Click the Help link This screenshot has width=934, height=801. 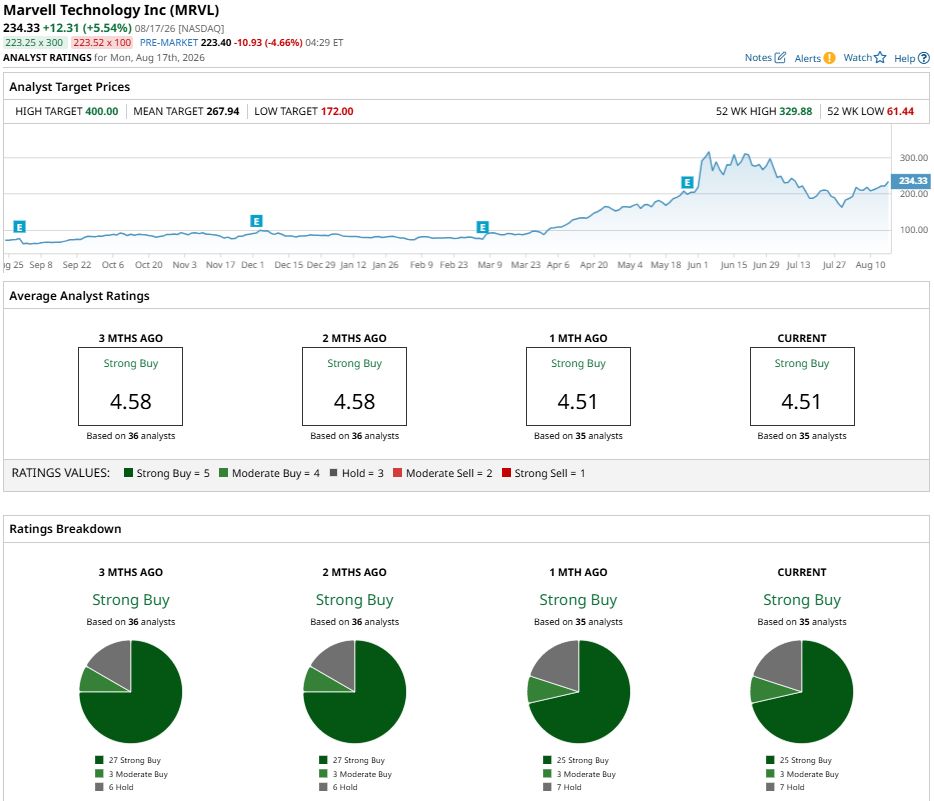[904, 58]
